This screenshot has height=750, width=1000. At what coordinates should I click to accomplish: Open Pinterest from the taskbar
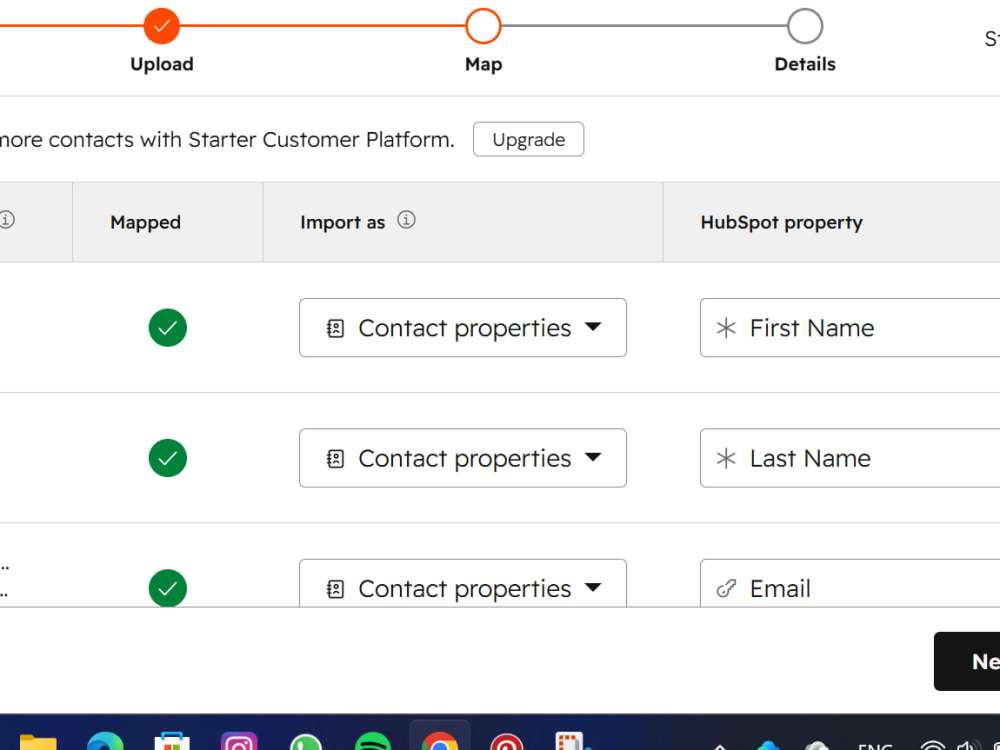(x=507, y=742)
